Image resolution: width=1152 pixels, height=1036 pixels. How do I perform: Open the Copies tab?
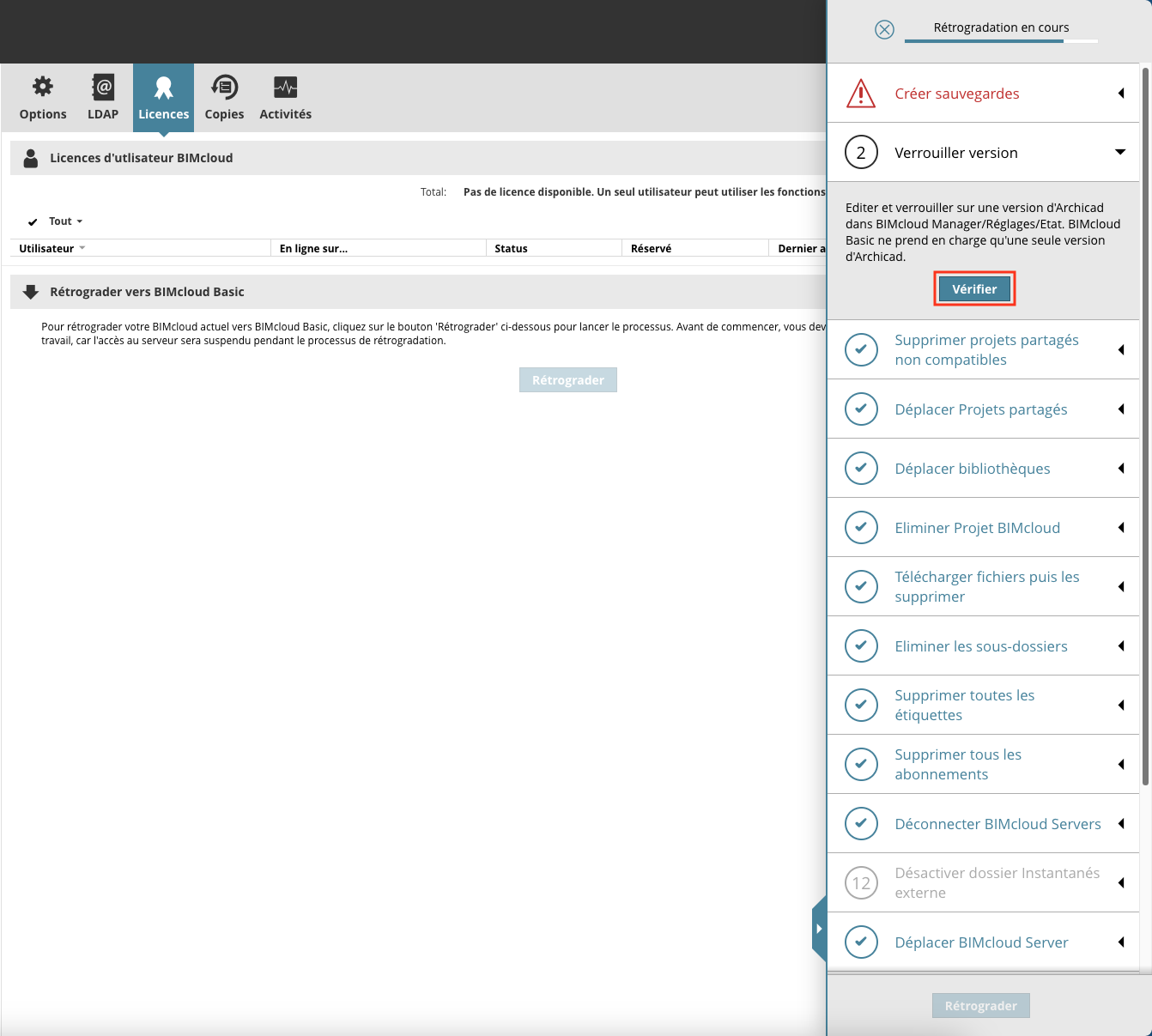click(224, 98)
